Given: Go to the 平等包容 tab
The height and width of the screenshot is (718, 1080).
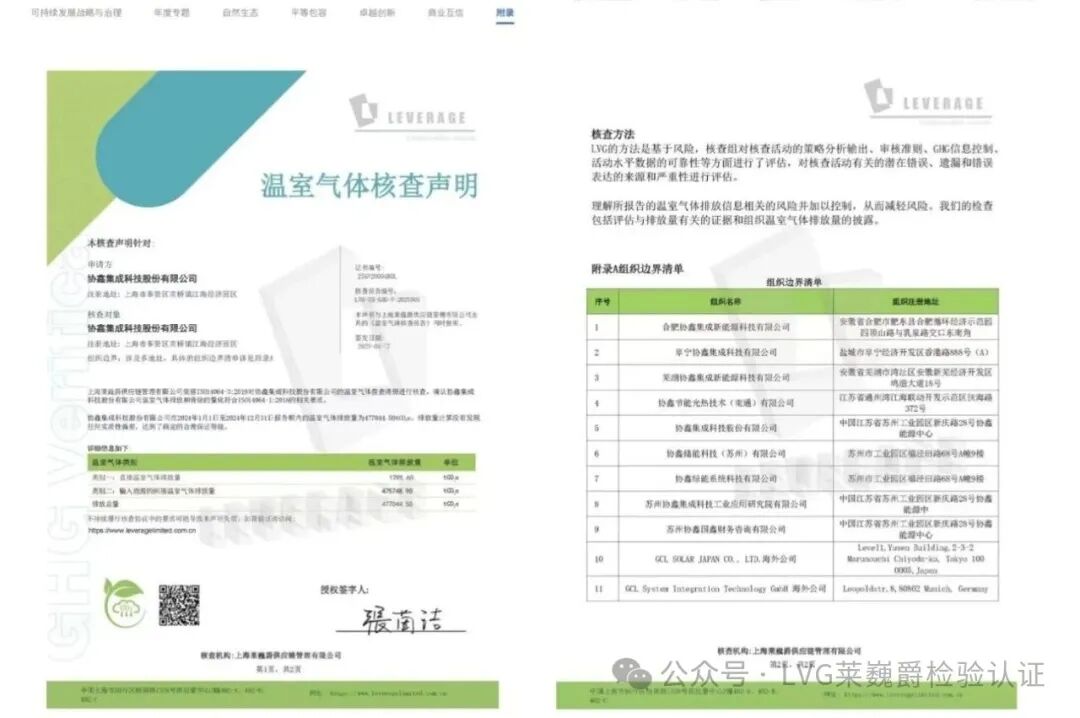Looking at the screenshot, I should [309, 12].
